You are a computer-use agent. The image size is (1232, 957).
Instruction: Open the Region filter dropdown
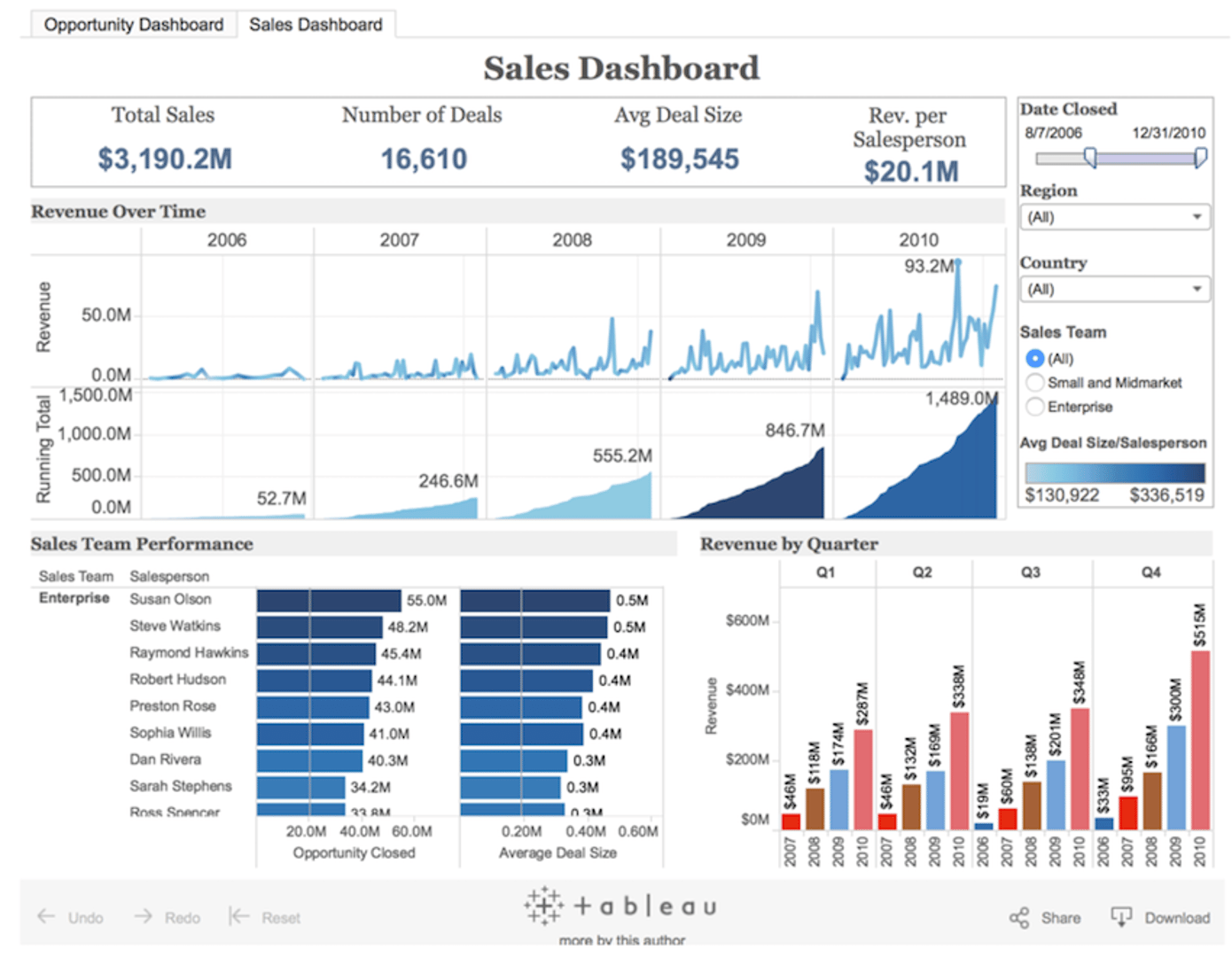(1114, 216)
